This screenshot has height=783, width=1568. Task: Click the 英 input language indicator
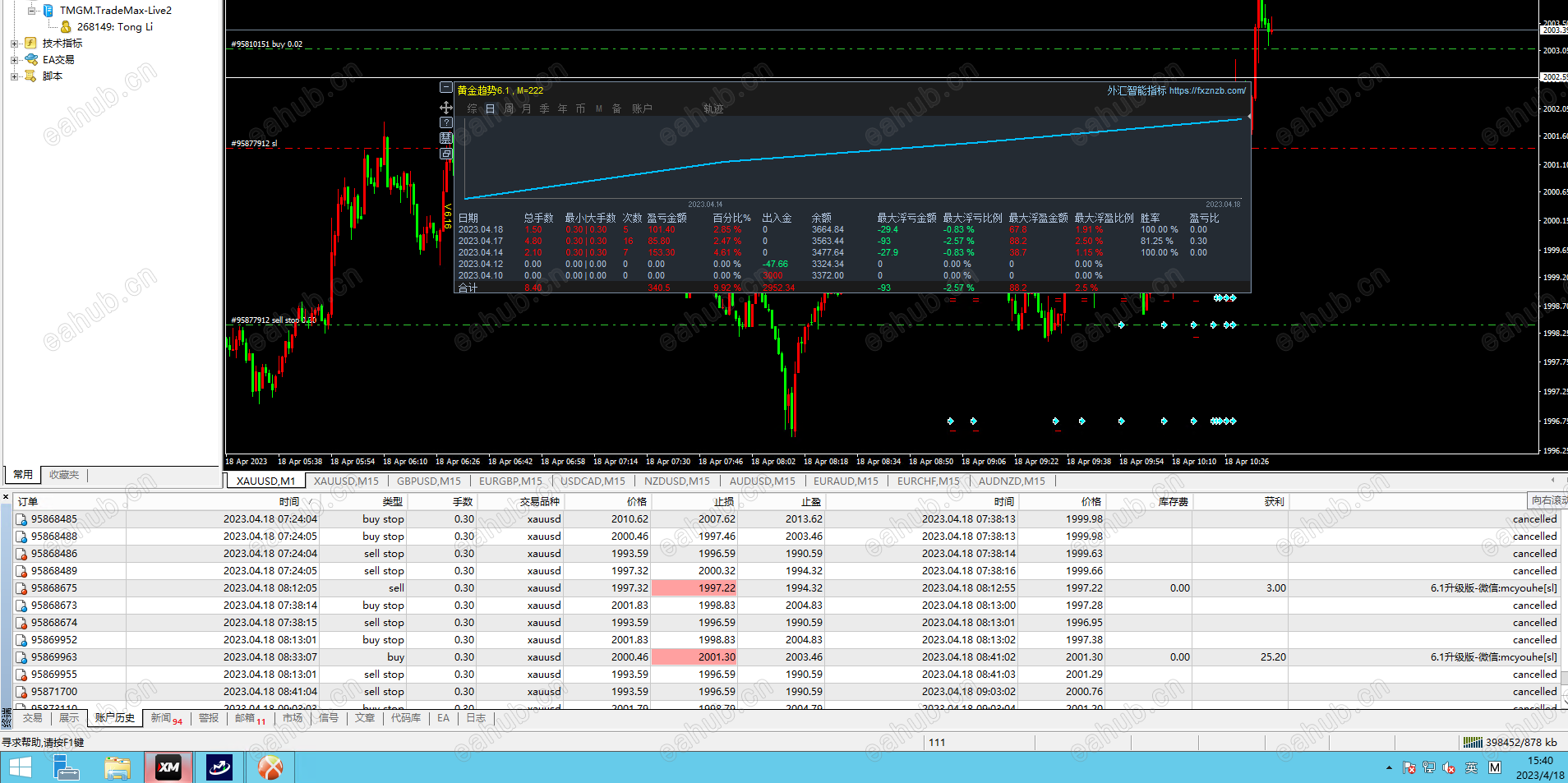[1471, 768]
